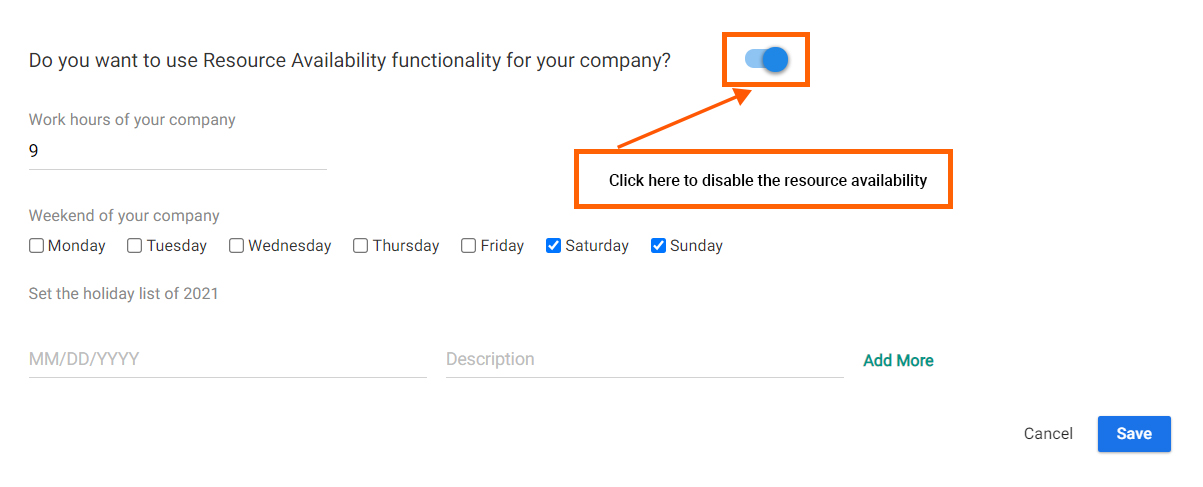This screenshot has width=1203, height=487.
Task: Click the MM/DD/YYYY holiday date field
Action: [x=228, y=359]
